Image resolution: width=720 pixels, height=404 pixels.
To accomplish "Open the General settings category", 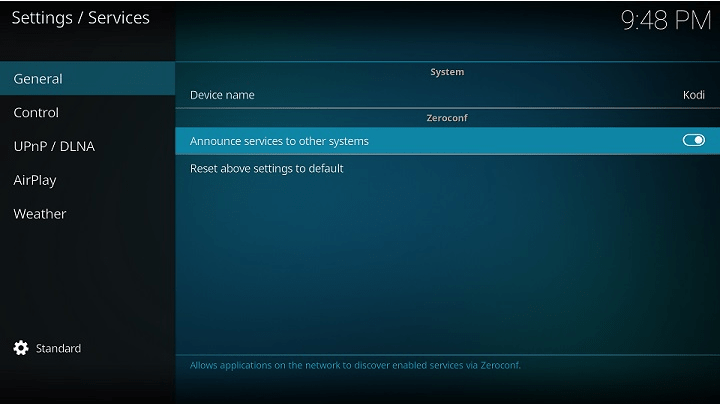I will click(87, 79).
